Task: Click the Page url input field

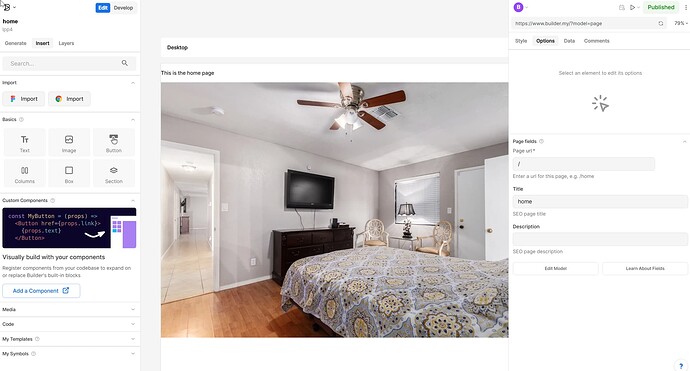Action: 584,164
